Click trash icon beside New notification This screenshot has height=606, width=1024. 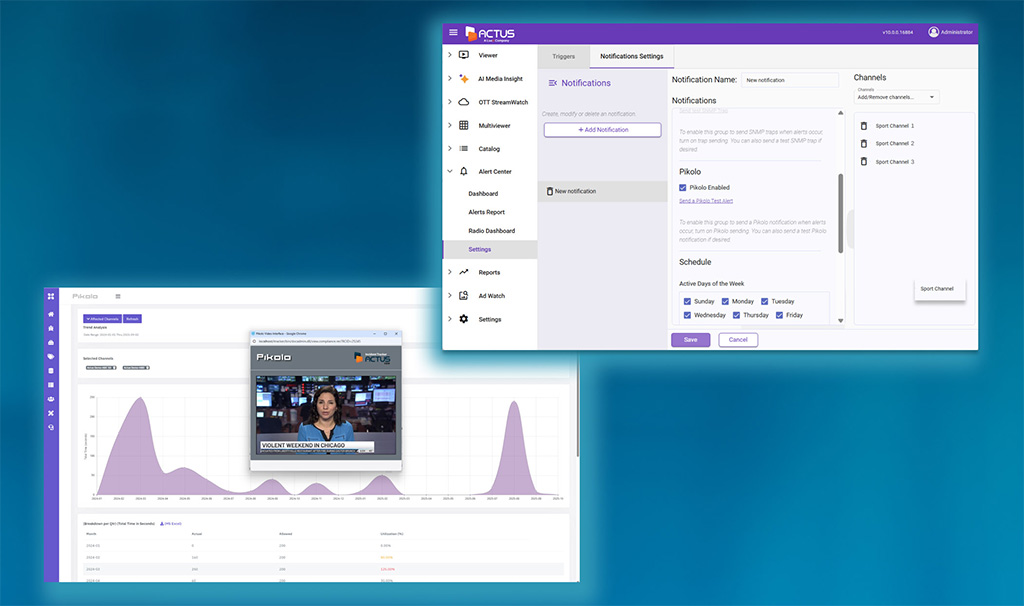pos(549,191)
